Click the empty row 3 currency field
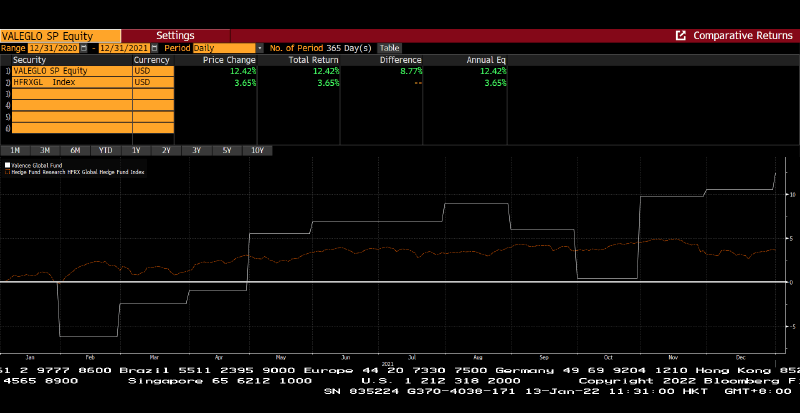The height and width of the screenshot is (413, 800). [153, 94]
